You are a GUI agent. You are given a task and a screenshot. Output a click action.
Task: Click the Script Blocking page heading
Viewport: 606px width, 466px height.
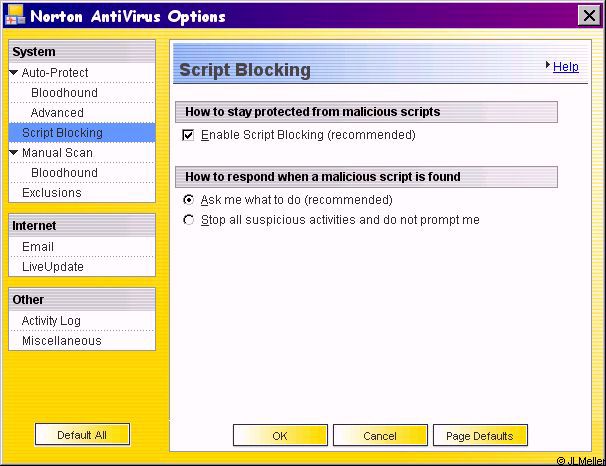coord(245,70)
